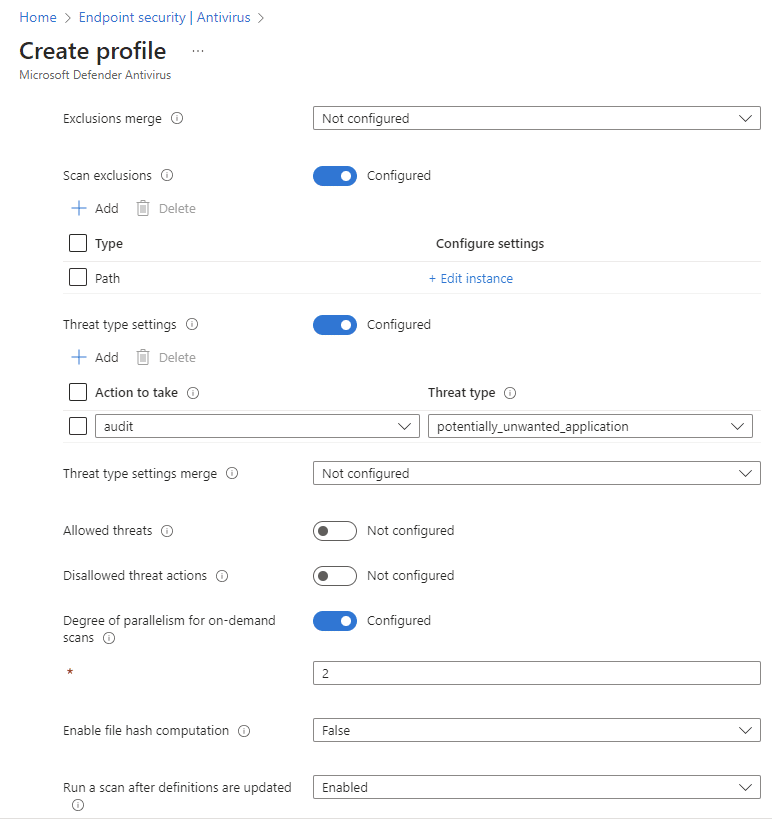Image resolution: width=772 pixels, height=819 pixels.
Task: Open the Exclusions merge dropdown
Action: (x=536, y=119)
